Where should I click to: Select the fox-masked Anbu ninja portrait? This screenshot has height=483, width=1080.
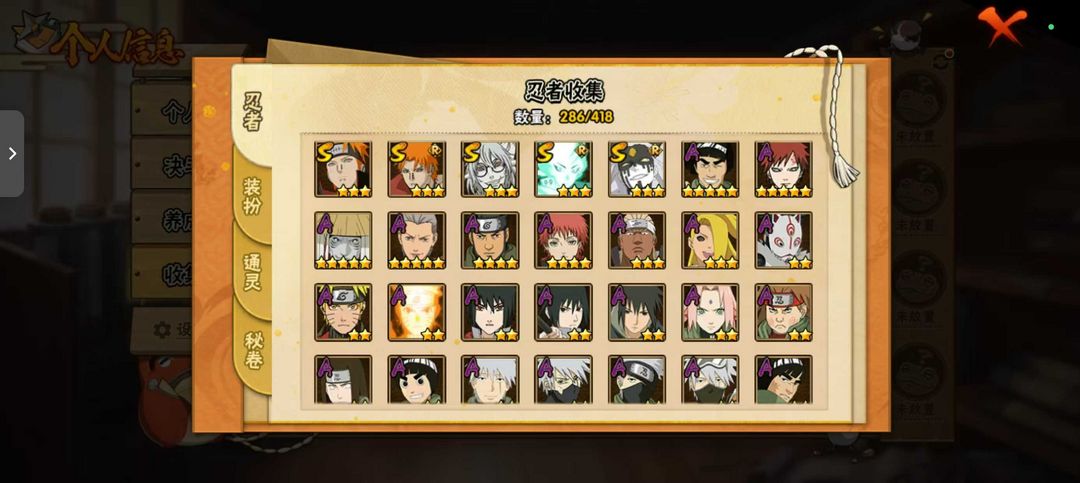[784, 240]
